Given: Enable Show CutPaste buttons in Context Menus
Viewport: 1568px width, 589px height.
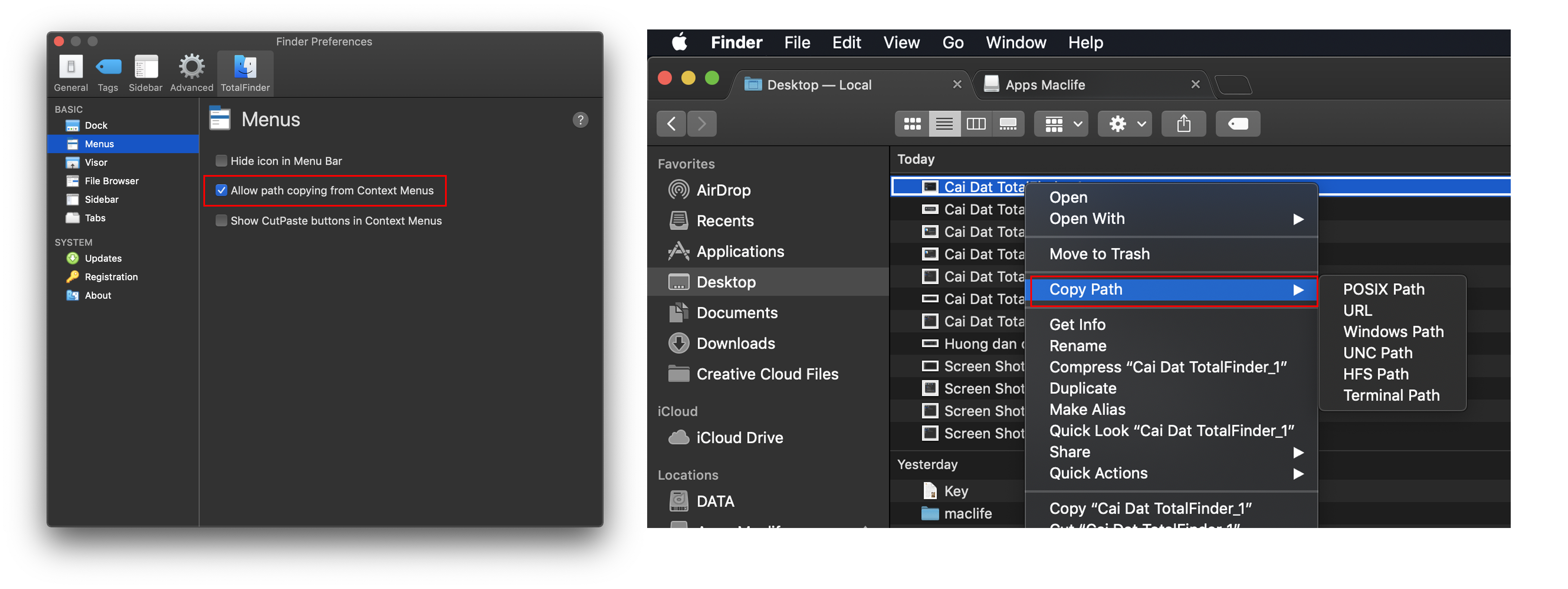Looking at the screenshot, I should click(221, 220).
